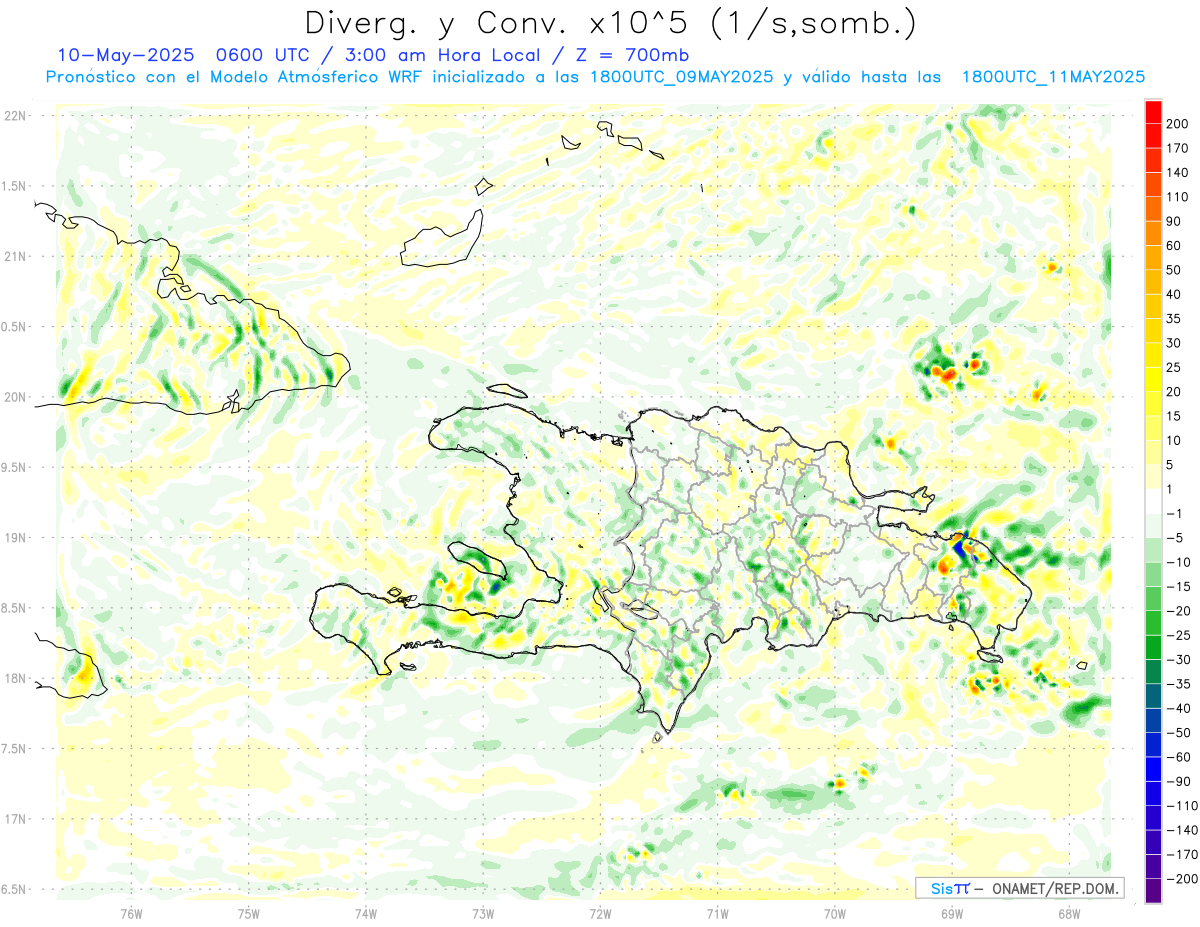Click the positive 60 colorbar label
This screenshot has height=927, width=1200.
[1174, 246]
